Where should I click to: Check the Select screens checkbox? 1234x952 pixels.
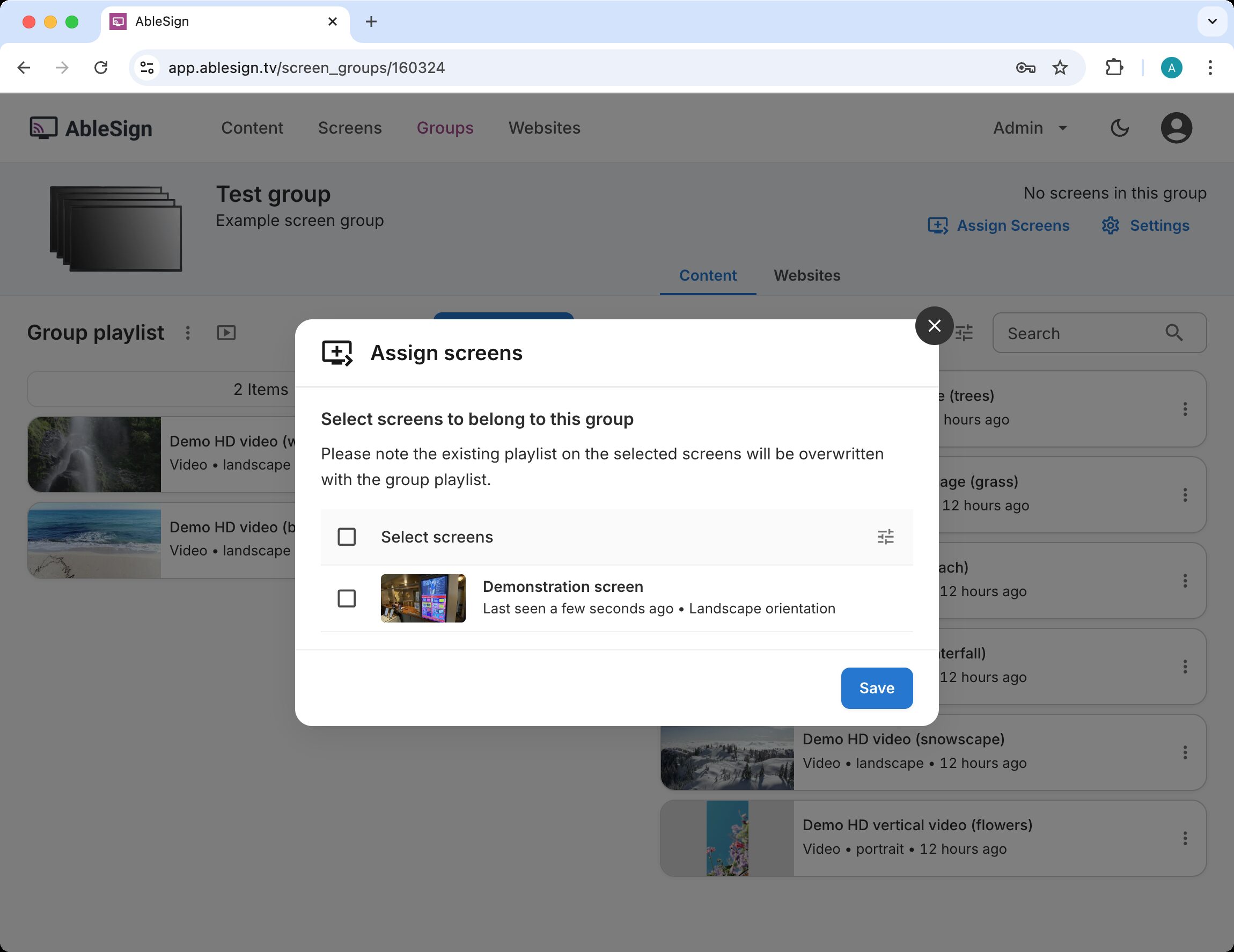(x=347, y=537)
